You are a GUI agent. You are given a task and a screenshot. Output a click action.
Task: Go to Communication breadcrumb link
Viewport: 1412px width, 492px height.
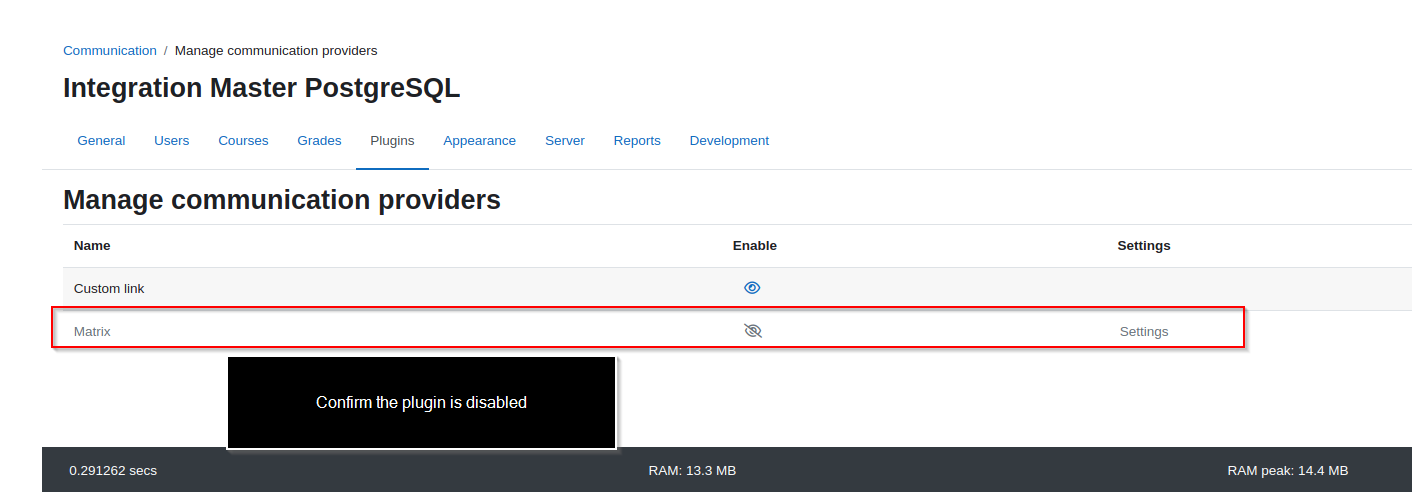[110, 50]
